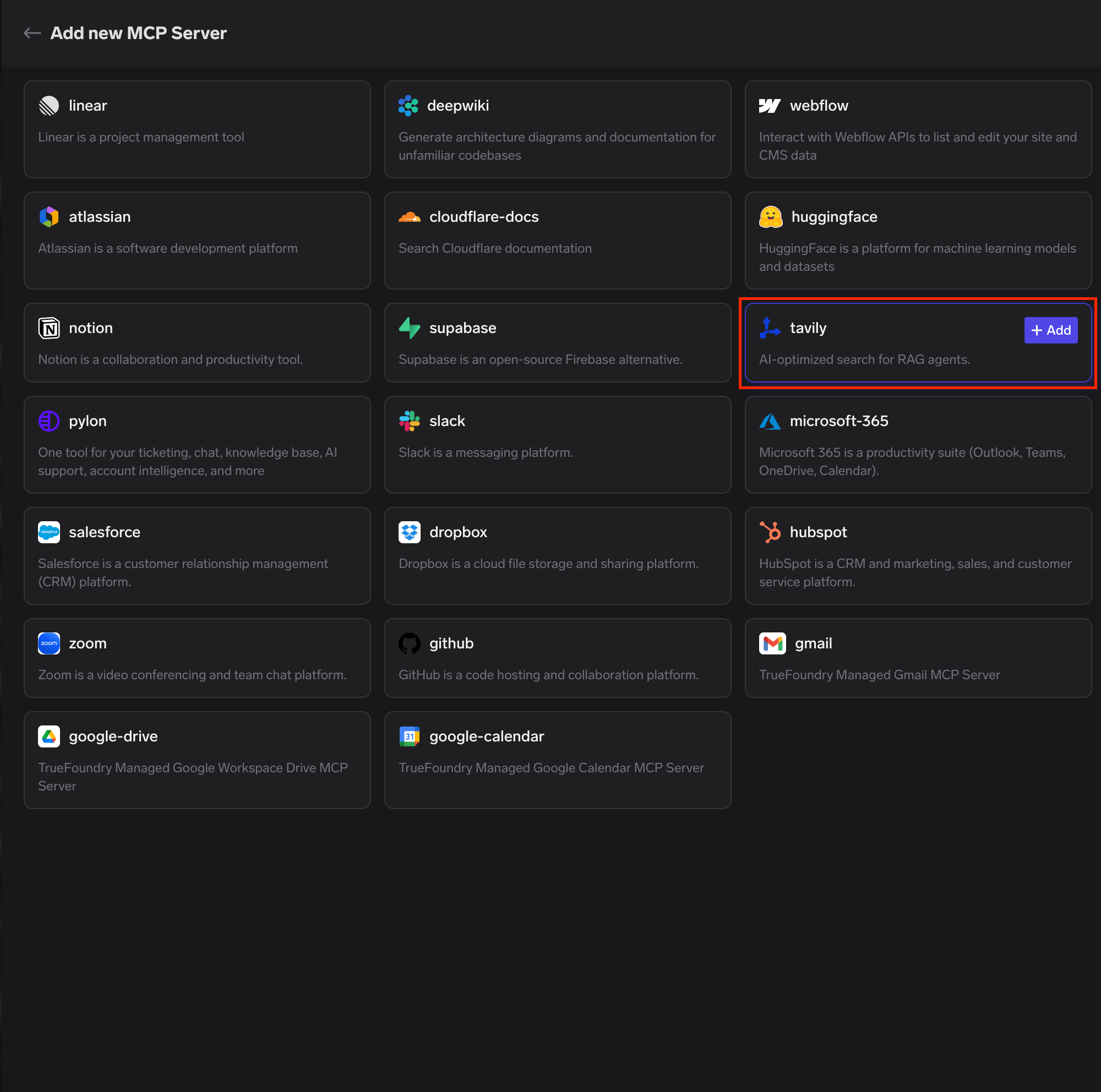Choose the google-calendar server title
Screen dimensions: 1101x1092
click(x=486, y=736)
